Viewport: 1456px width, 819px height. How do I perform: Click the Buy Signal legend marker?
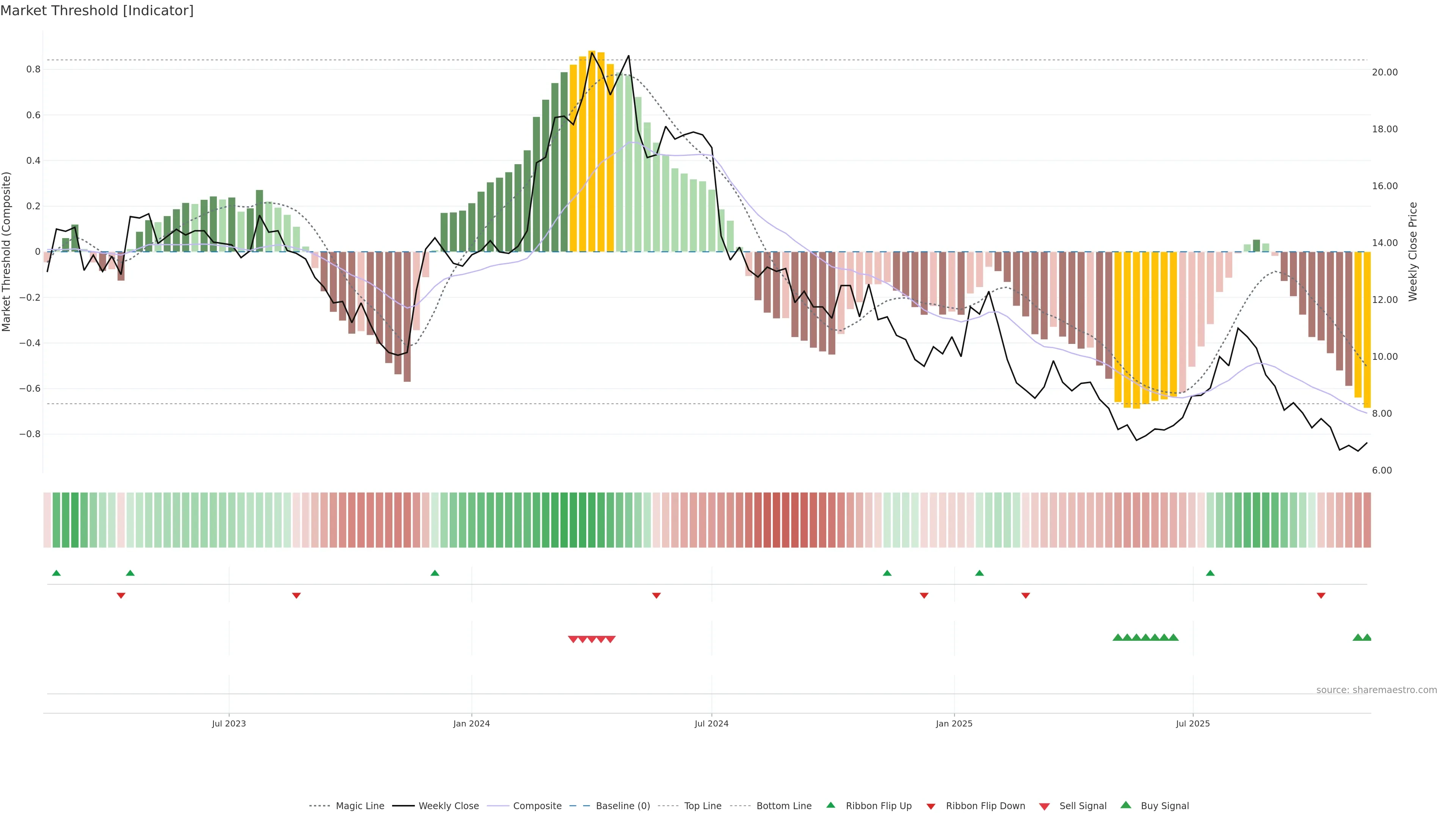1126,805
